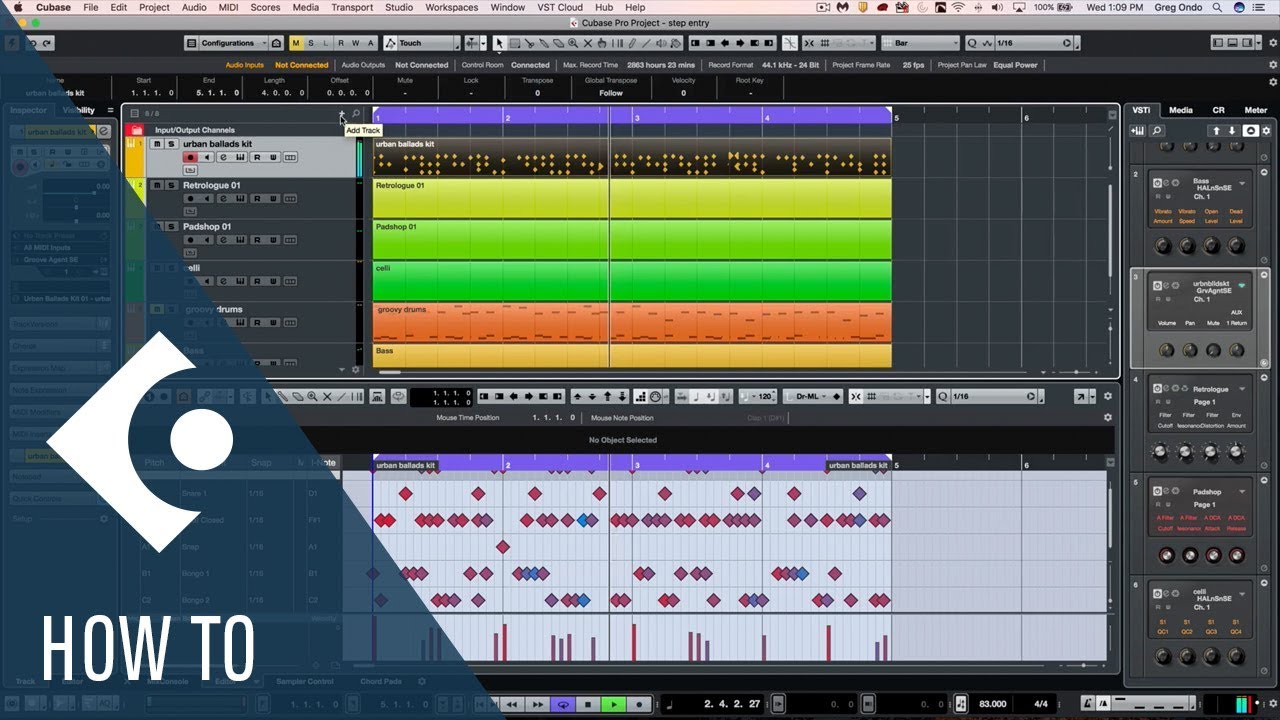The width and height of the screenshot is (1280, 720).
Task: Open the VST Cloud menu
Action: tap(560, 7)
